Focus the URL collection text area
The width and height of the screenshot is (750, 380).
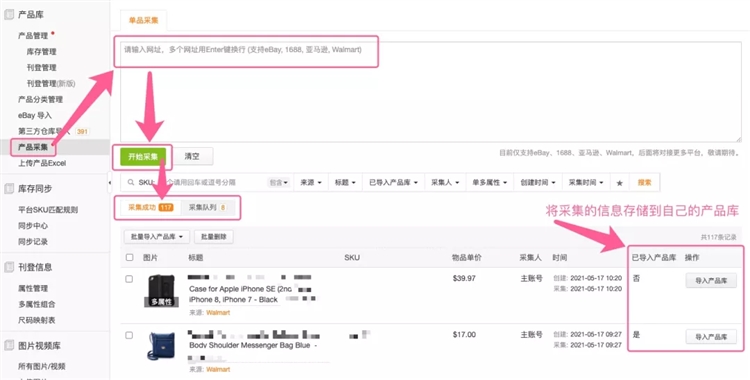point(430,92)
